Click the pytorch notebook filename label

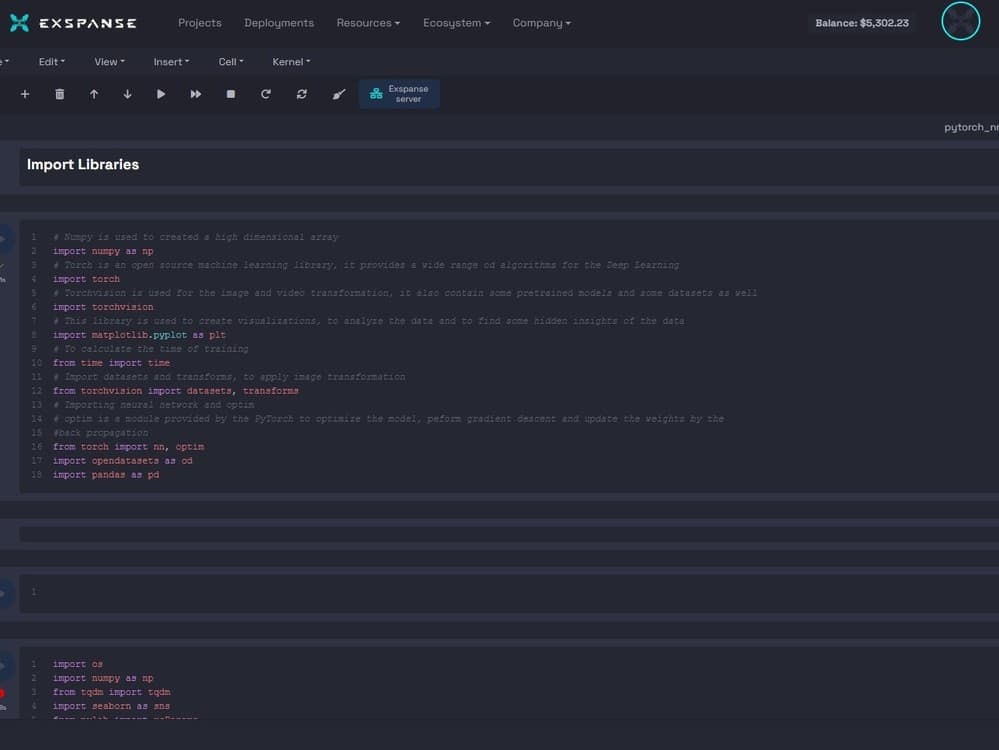click(971, 127)
